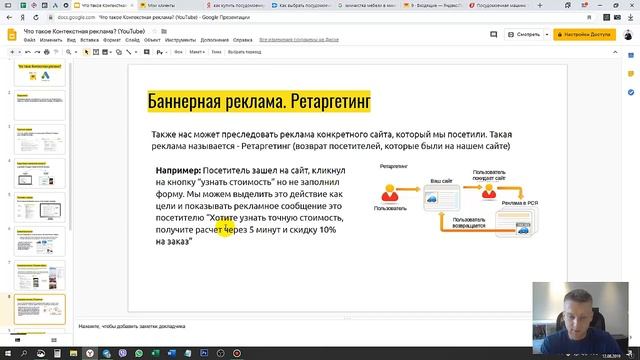Click the browser back arrow

point(9,18)
